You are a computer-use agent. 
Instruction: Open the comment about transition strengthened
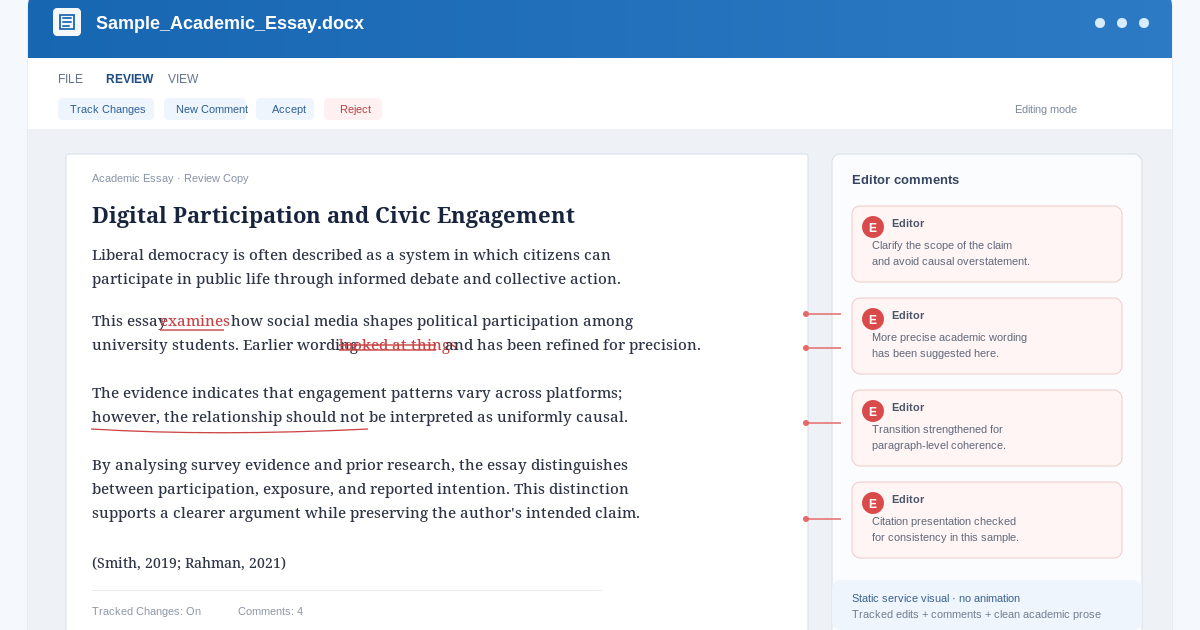coord(987,428)
